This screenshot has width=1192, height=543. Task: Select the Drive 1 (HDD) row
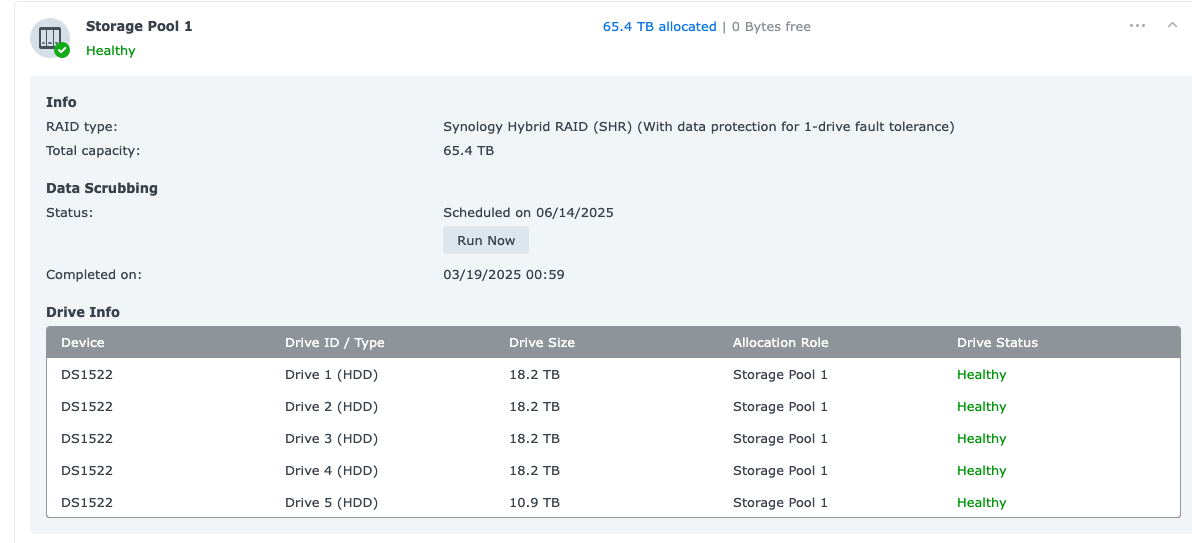pos(613,375)
